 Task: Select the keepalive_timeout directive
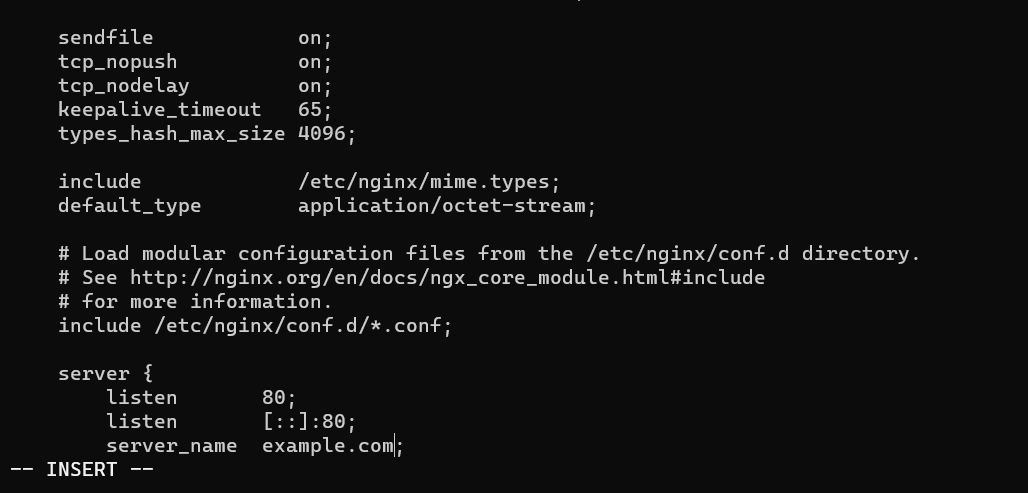pyautogui.click(x=159, y=110)
